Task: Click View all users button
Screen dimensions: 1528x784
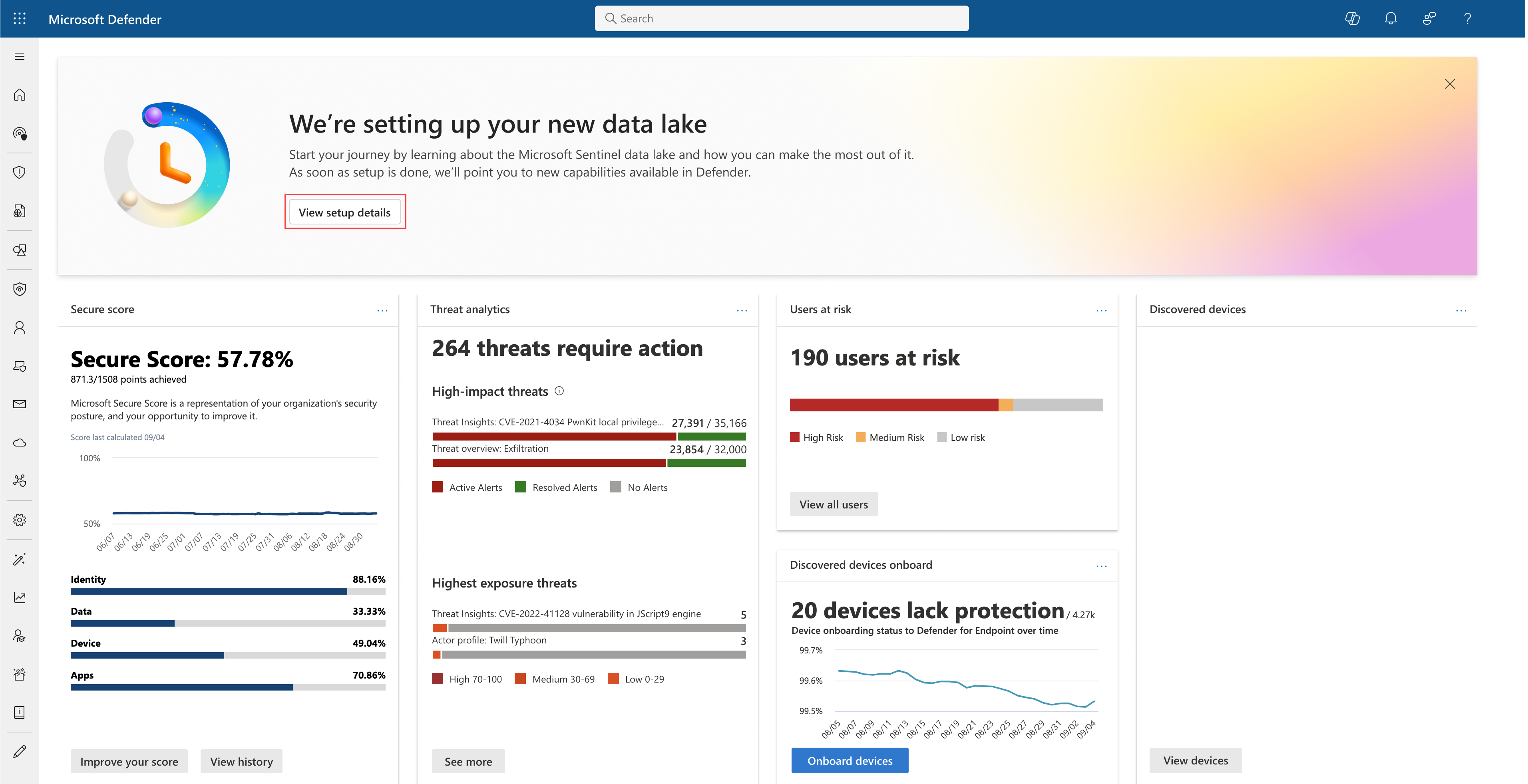Action: (834, 504)
